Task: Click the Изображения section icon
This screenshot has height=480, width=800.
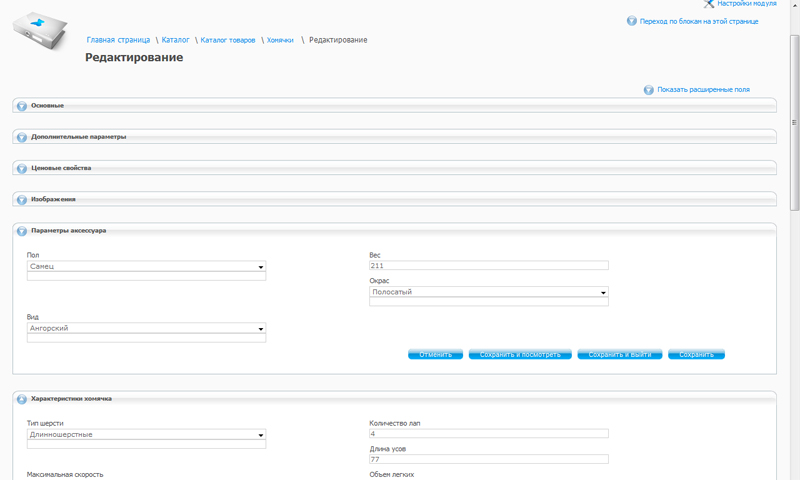Action: [x=22, y=200]
